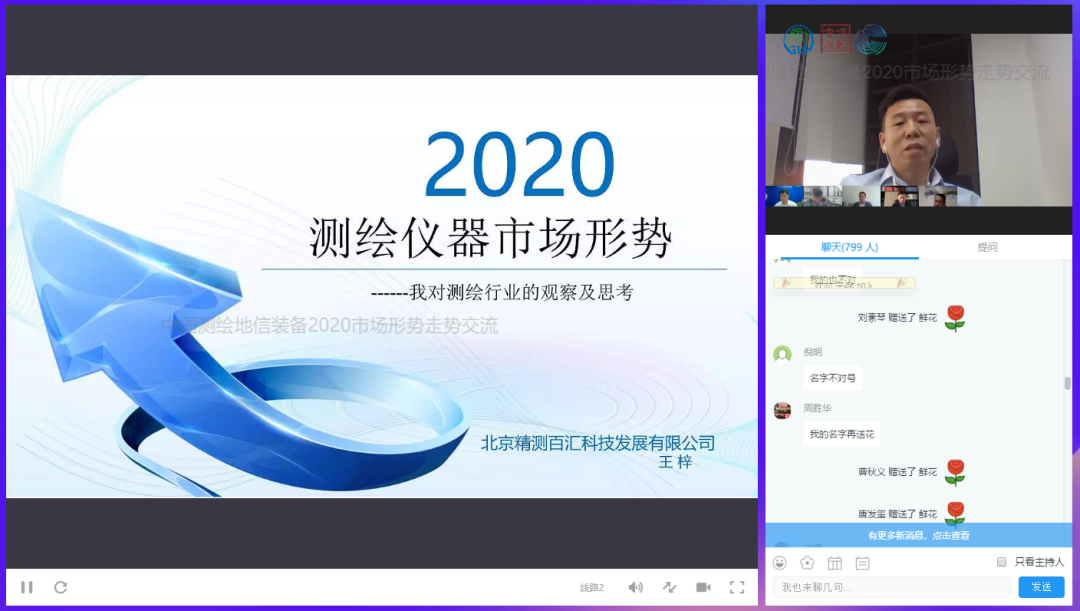Click the swap video layout icon
The height and width of the screenshot is (611, 1080).
(x=669, y=587)
